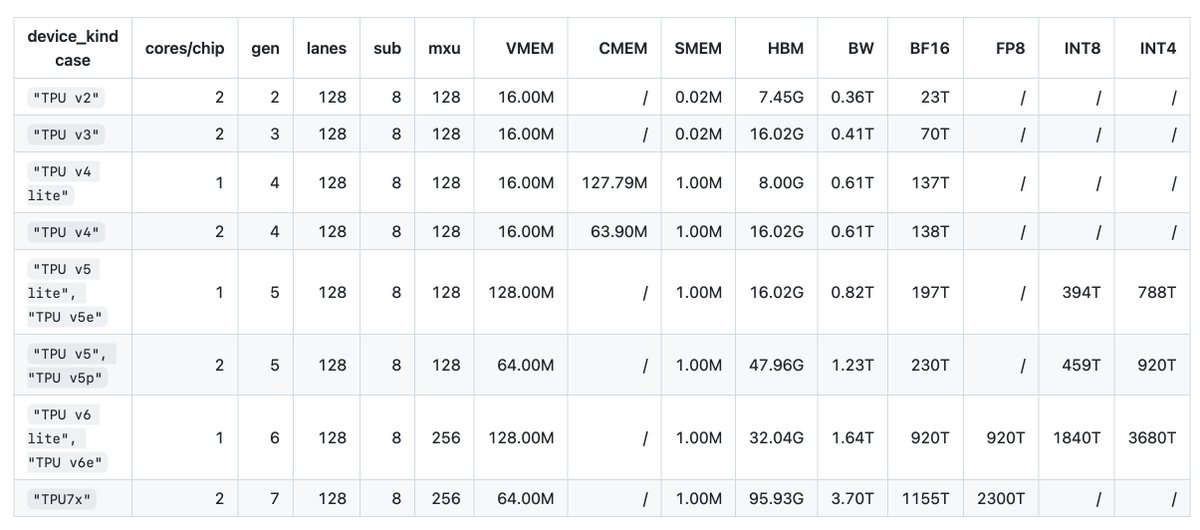Click BW value "0.36T"
1200x530 pixels.
pos(852,97)
